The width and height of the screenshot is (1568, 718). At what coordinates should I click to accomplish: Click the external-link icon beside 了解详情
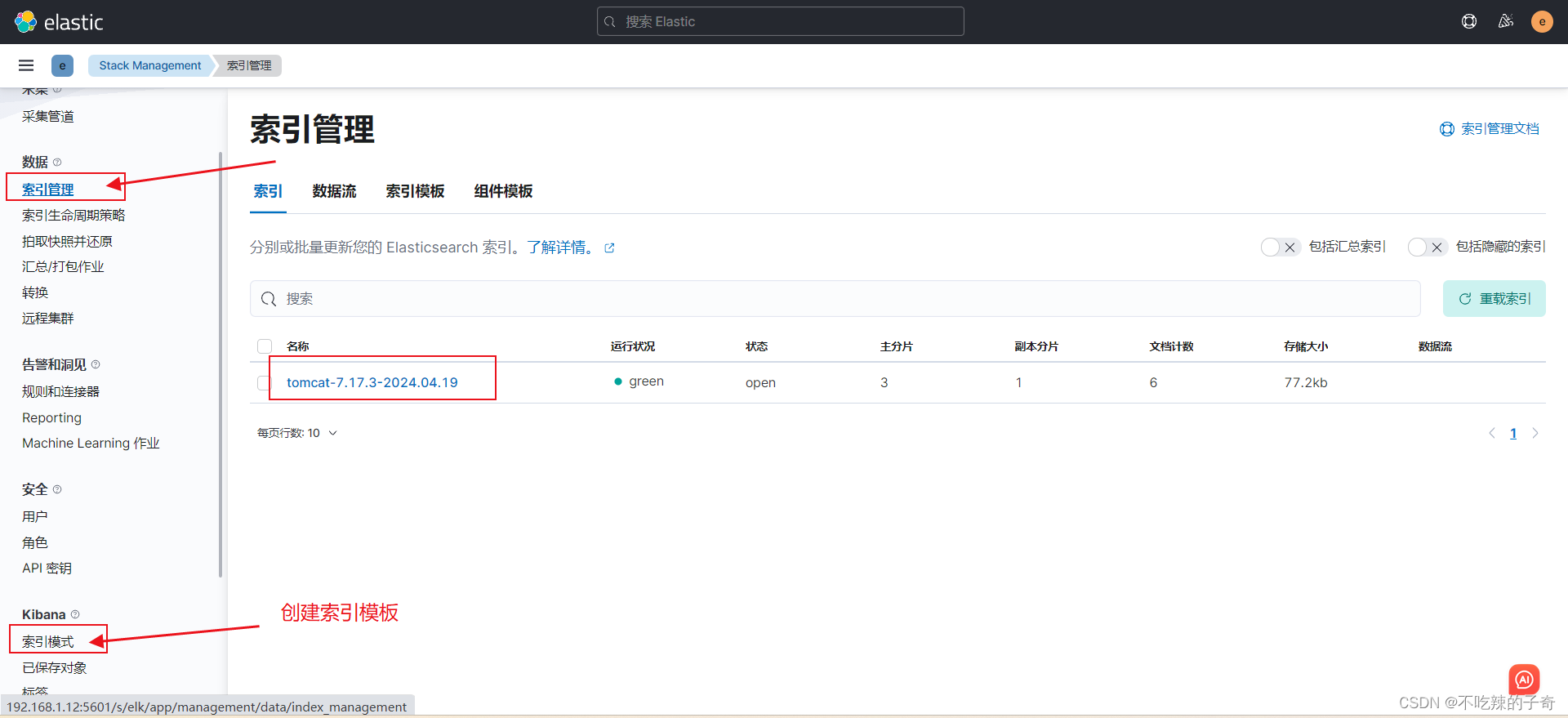tap(609, 248)
